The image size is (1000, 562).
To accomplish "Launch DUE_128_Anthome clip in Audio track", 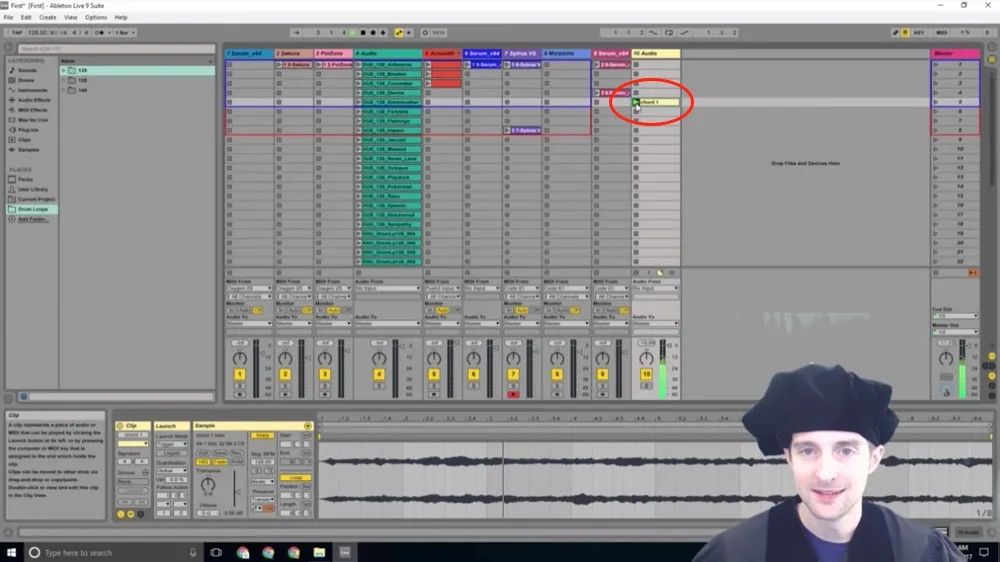I will 358,64.
